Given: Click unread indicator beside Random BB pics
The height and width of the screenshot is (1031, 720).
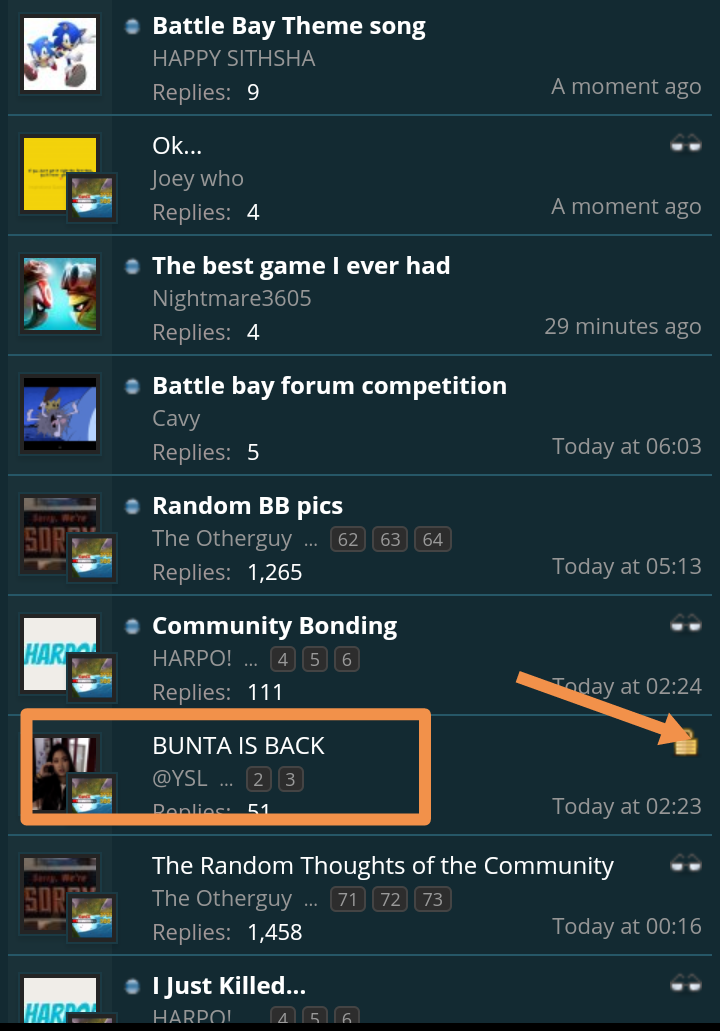Looking at the screenshot, I should coord(132,506).
